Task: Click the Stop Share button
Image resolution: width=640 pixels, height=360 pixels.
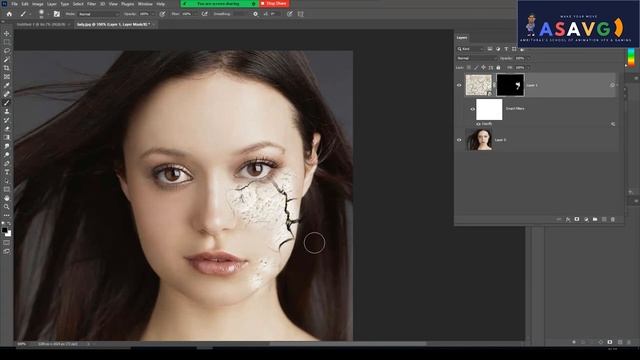Action: point(274,4)
